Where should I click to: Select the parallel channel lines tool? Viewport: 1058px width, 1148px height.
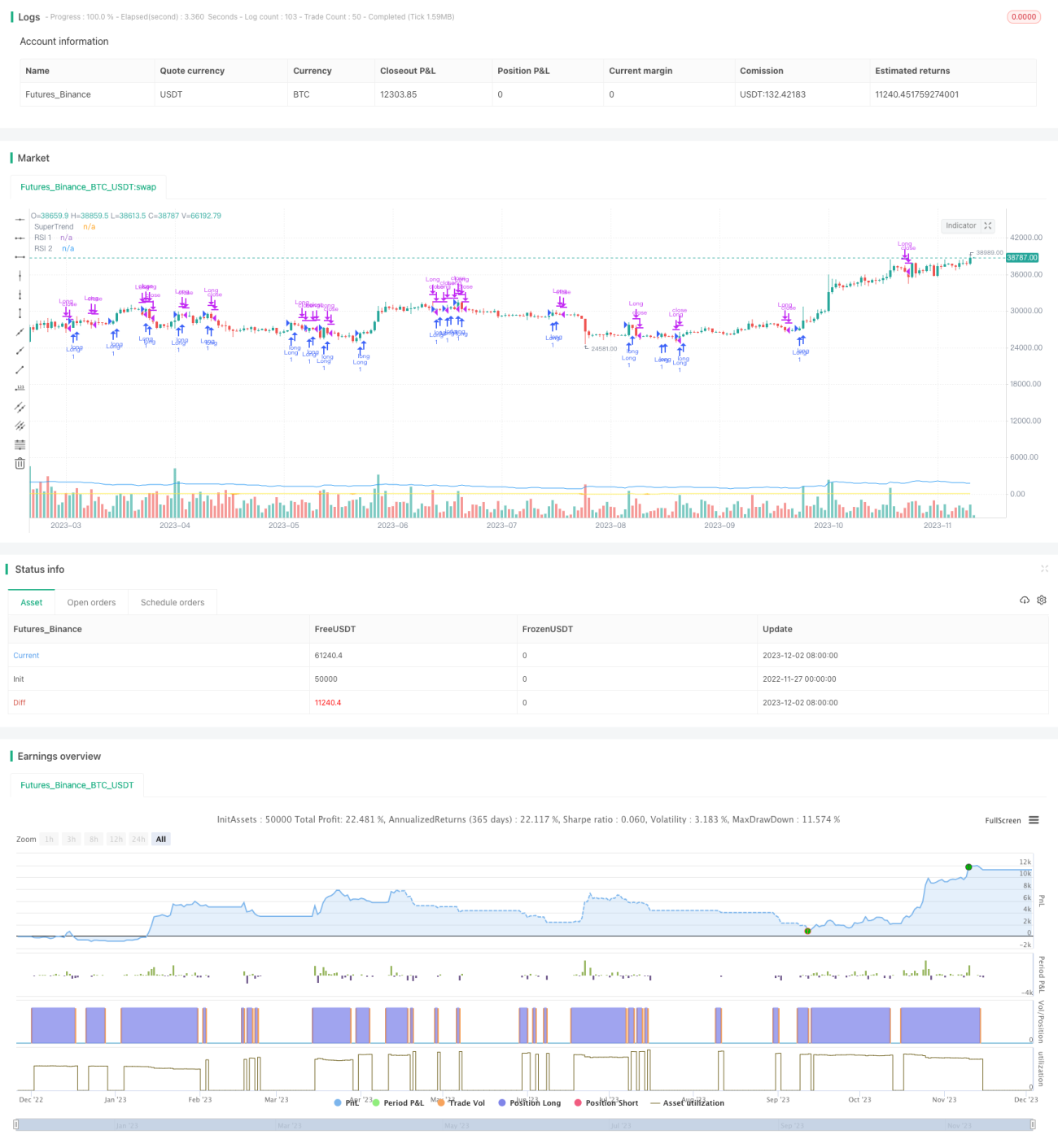click(x=20, y=407)
